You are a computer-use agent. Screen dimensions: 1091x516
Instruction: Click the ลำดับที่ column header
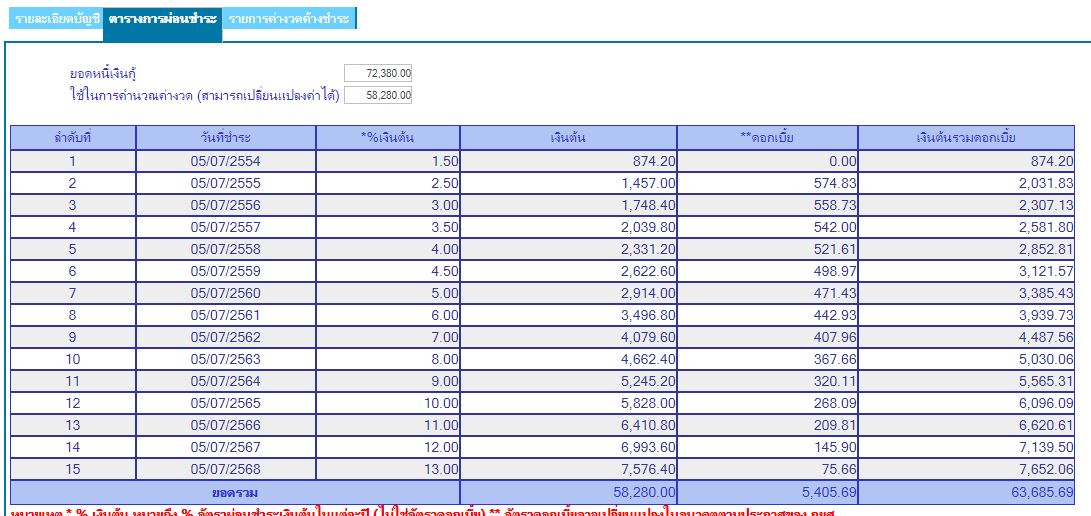[x=73, y=138]
